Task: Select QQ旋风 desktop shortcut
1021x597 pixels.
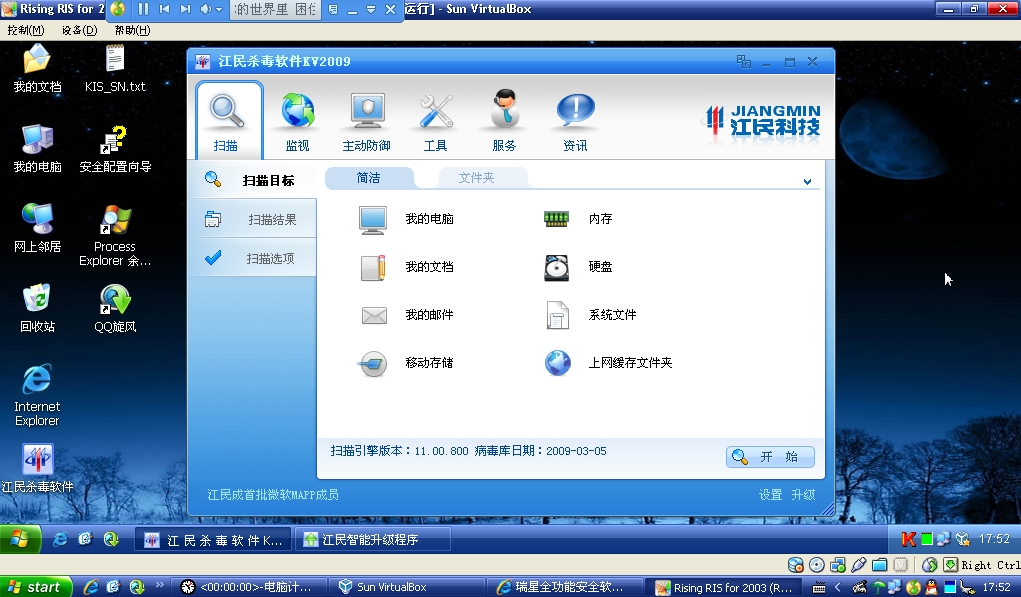Action: [115, 309]
